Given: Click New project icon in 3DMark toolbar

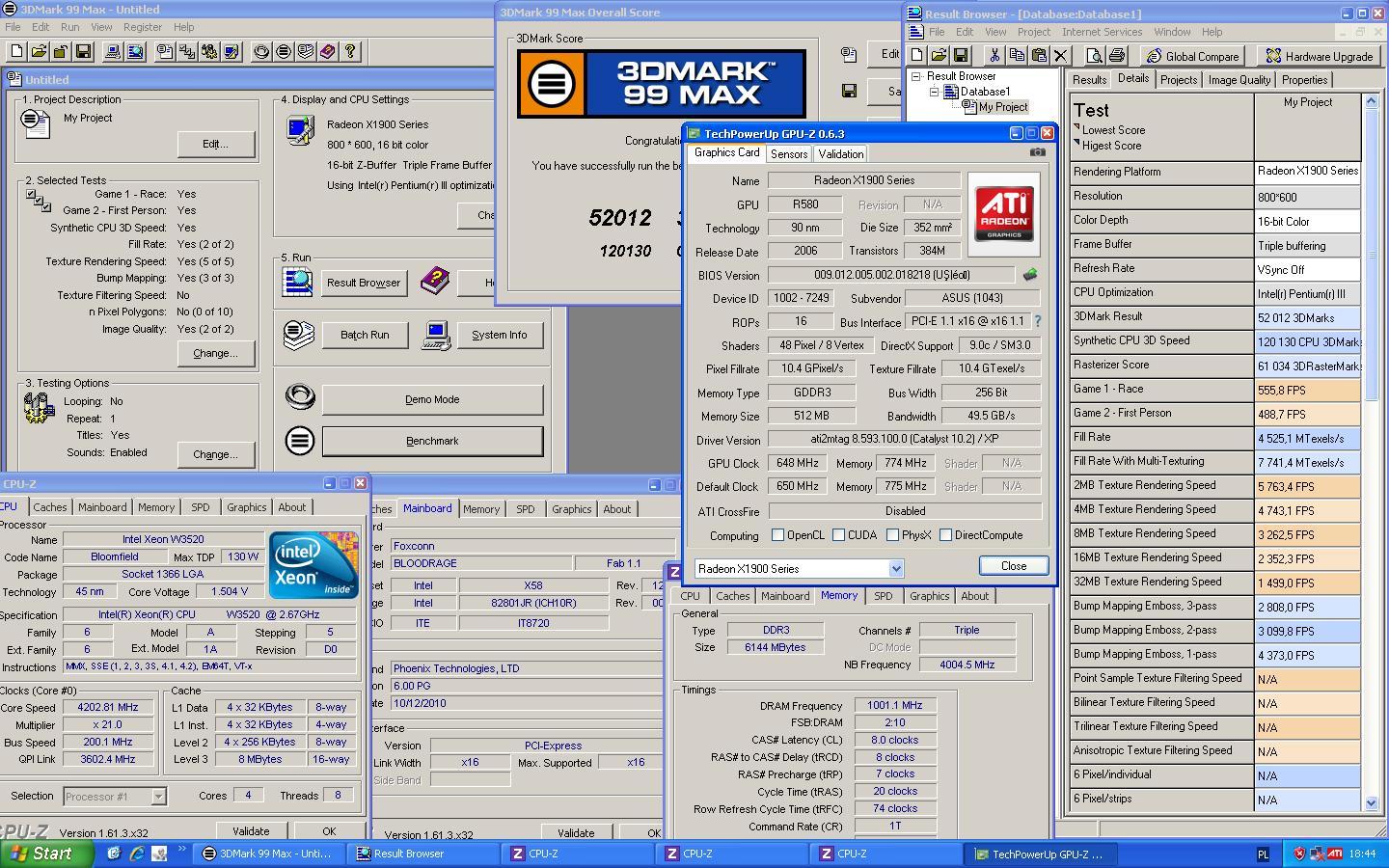Looking at the screenshot, I should coord(16,51).
